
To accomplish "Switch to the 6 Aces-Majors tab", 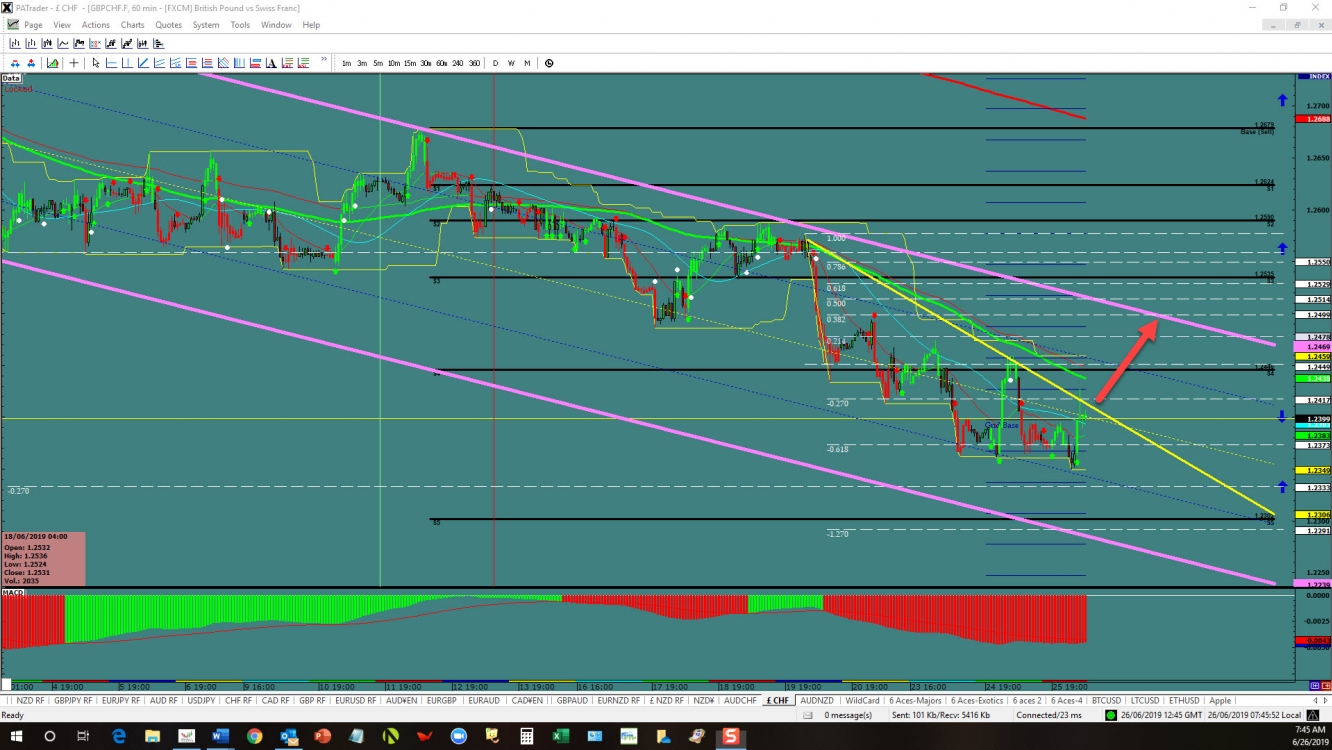I will point(917,700).
